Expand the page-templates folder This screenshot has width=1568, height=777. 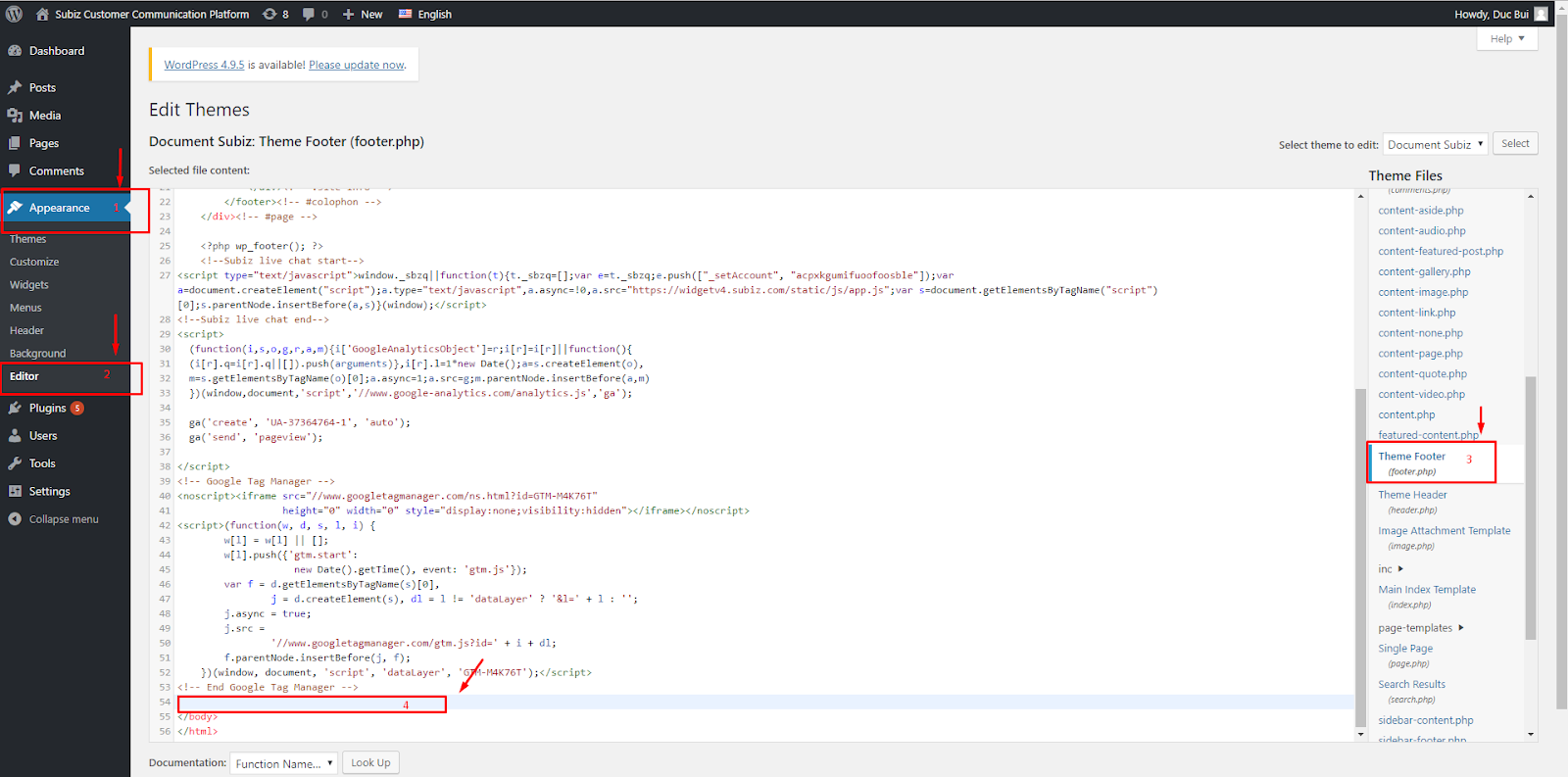click(1420, 628)
